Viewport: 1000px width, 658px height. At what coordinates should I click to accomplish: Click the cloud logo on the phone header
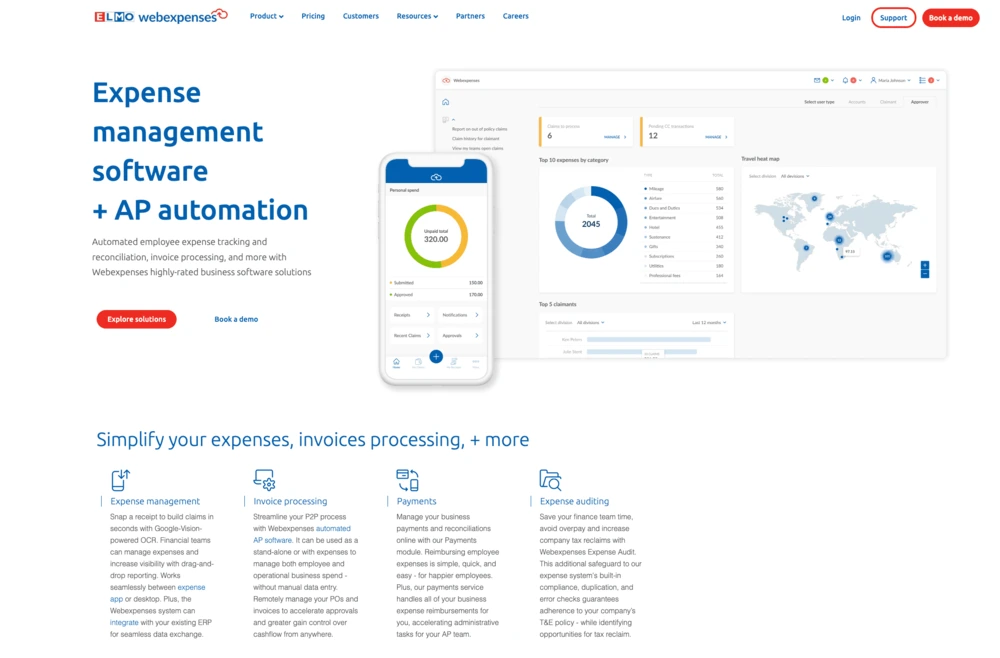(436, 177)
